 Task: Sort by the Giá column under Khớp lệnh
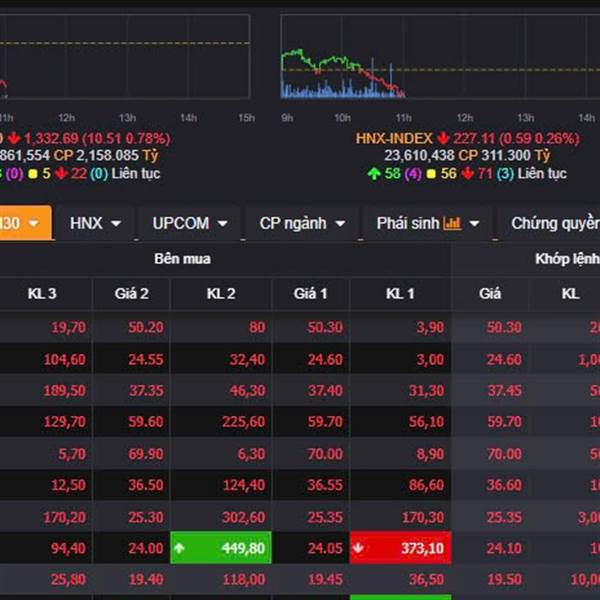[490, 294]
